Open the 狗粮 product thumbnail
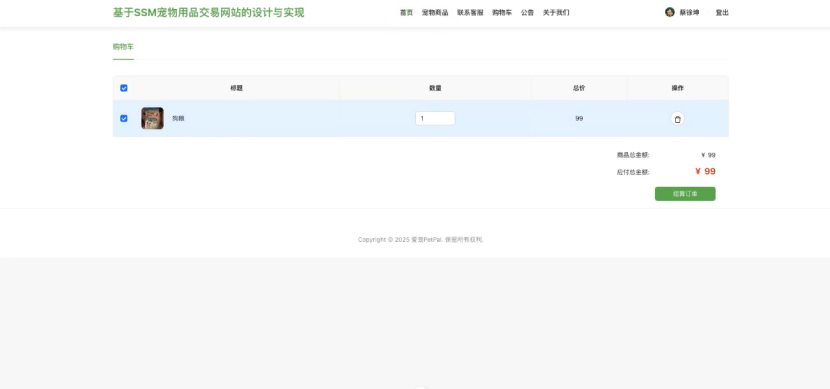 (152, 119)
